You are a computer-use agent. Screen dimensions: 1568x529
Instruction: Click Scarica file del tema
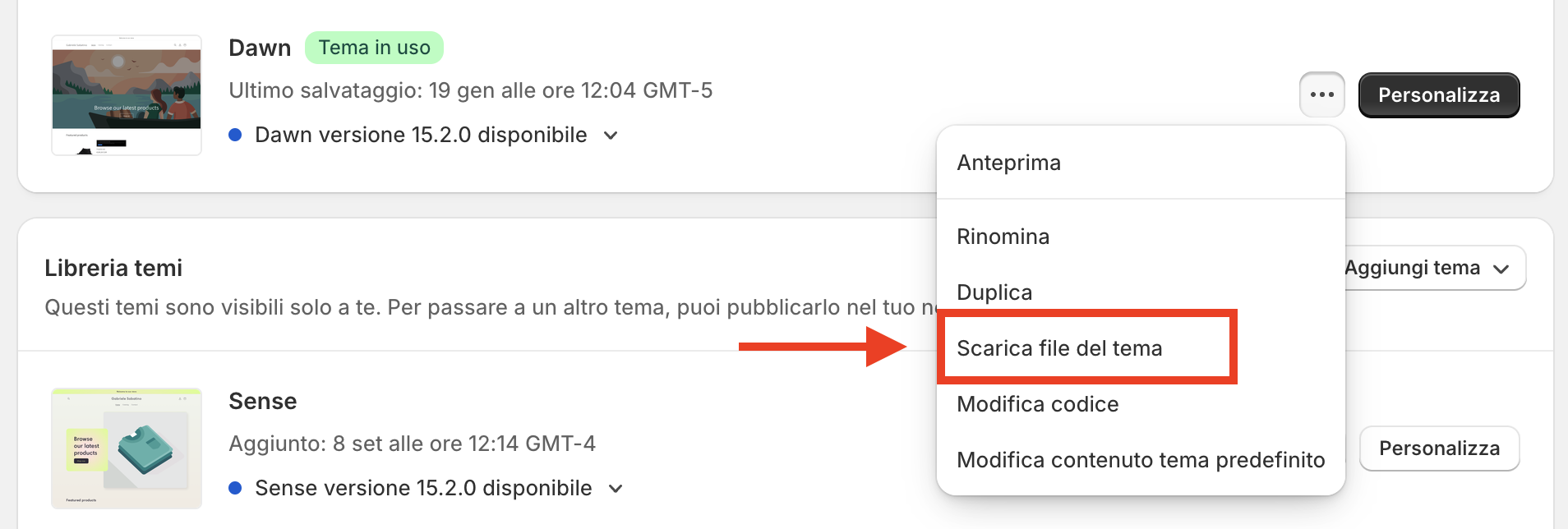point(1059,348)
